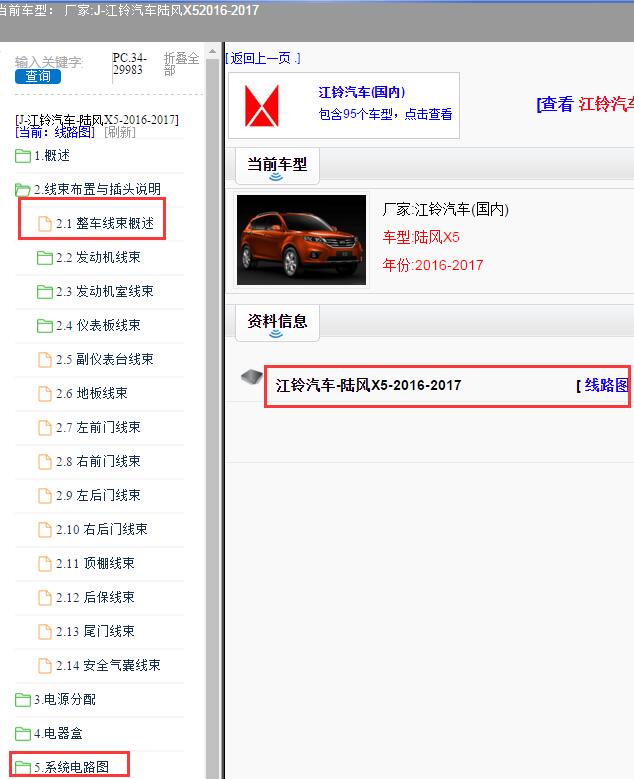Open 2.1 整车线束概述 document
This screenshot has width=634, height=779.
pos(105,224)
